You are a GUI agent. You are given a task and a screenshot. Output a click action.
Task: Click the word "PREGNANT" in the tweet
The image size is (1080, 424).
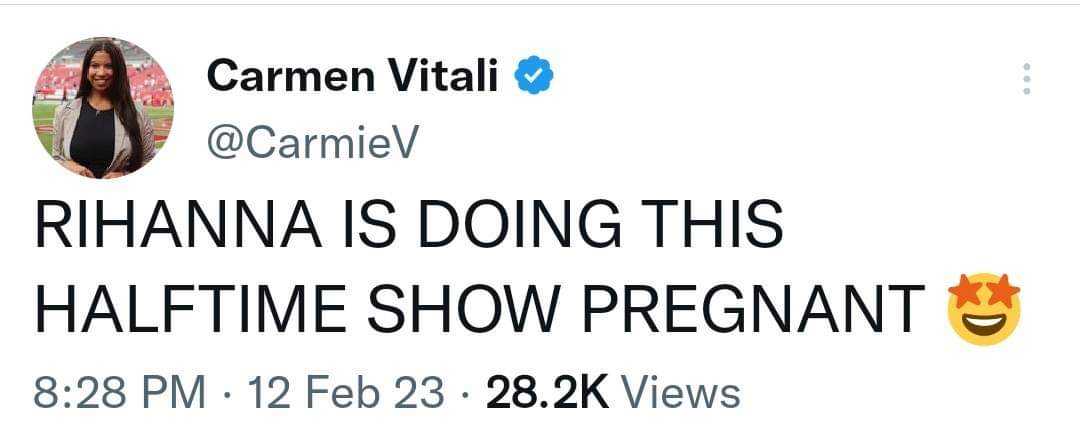click(756, 310)
